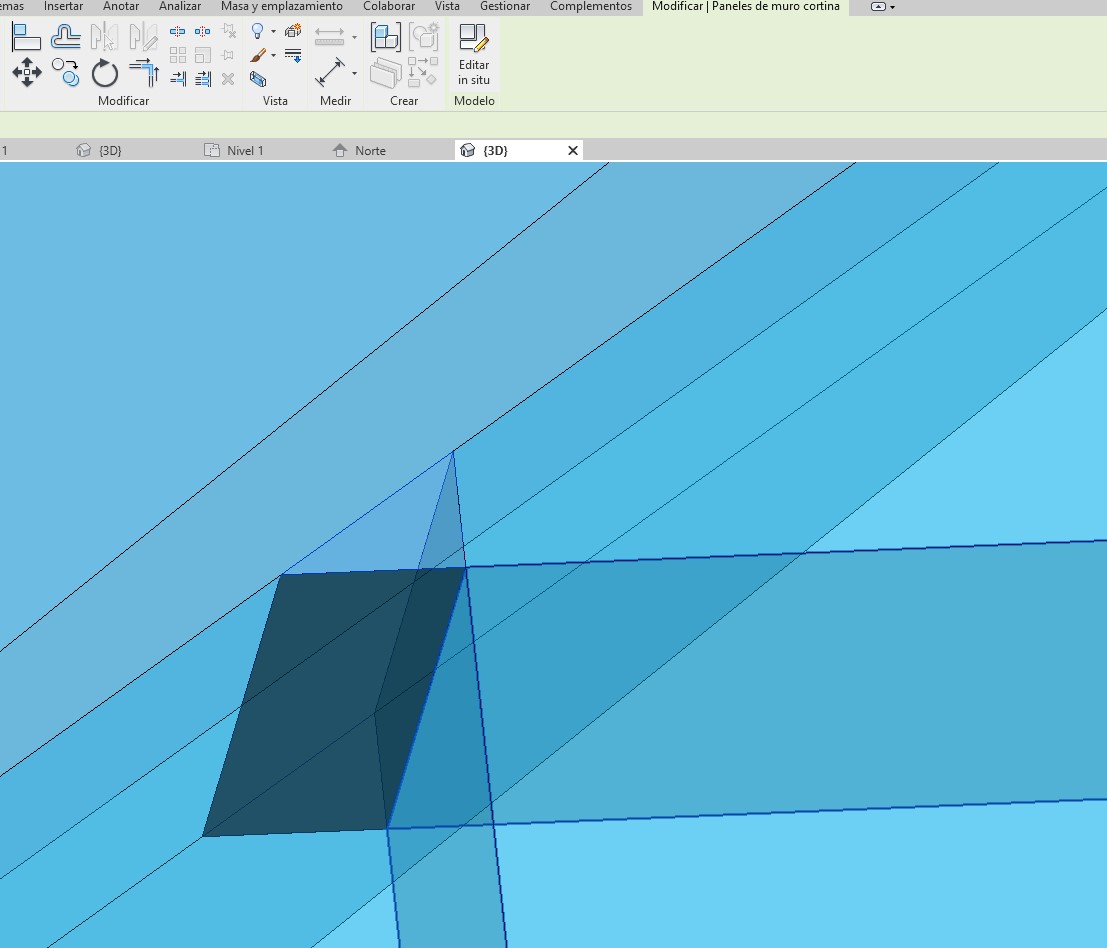The image size is (1107, 948).
Task: Switch to the Masa y emplazamiento tab
Action: pos(281,6)
